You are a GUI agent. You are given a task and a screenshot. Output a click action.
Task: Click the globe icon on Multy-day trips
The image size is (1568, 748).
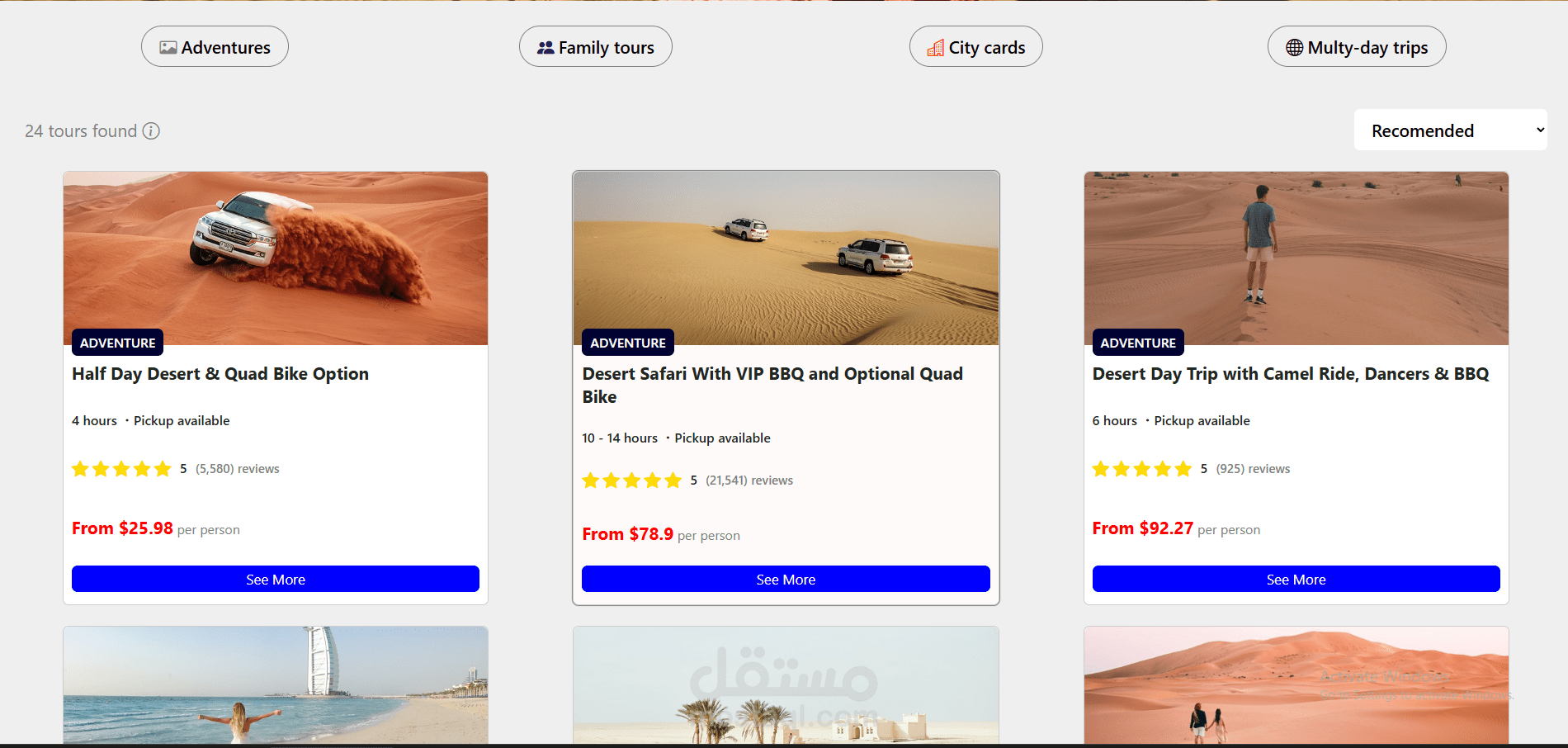tap(1294, 47)
